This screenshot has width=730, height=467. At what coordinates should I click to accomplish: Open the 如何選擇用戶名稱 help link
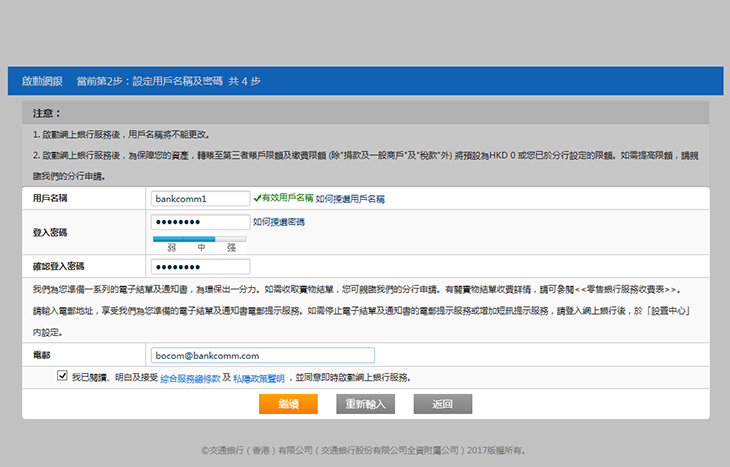[x=350, y=199]
